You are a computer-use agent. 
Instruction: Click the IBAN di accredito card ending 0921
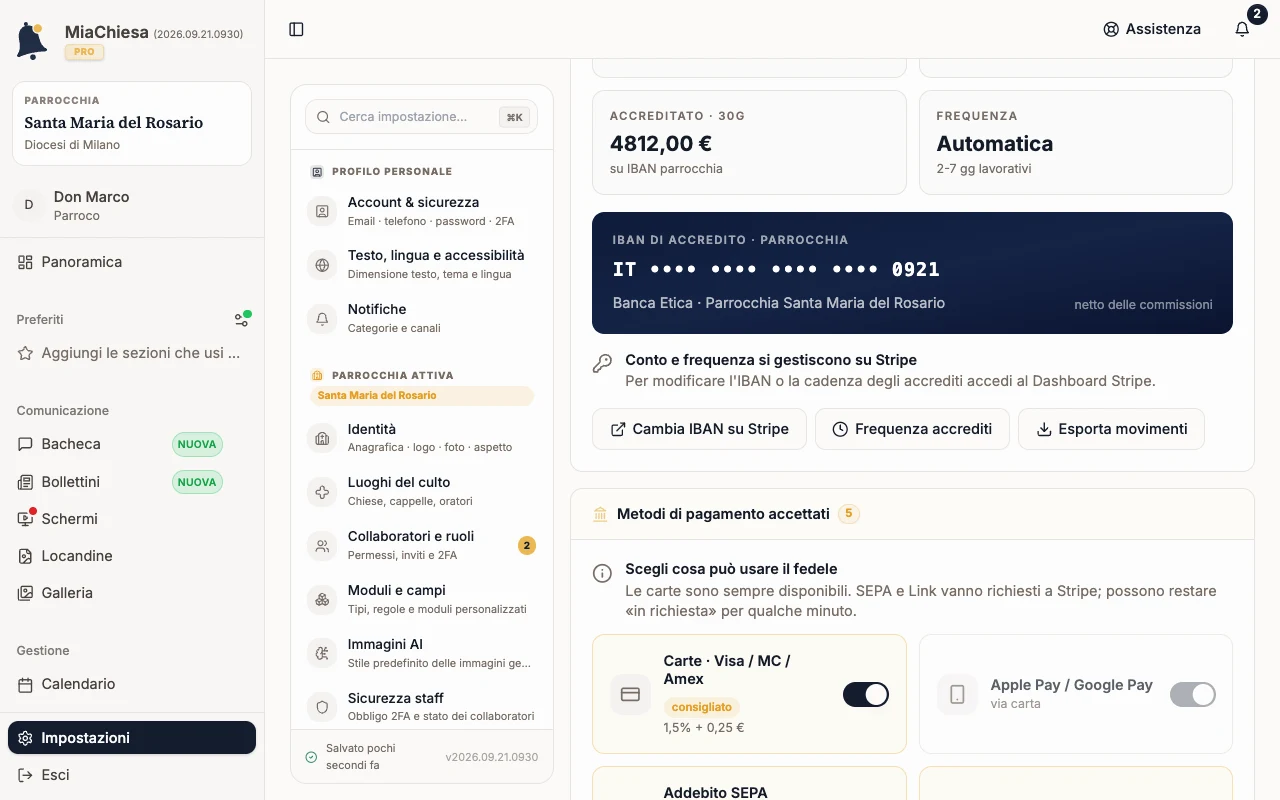[912, 272]
